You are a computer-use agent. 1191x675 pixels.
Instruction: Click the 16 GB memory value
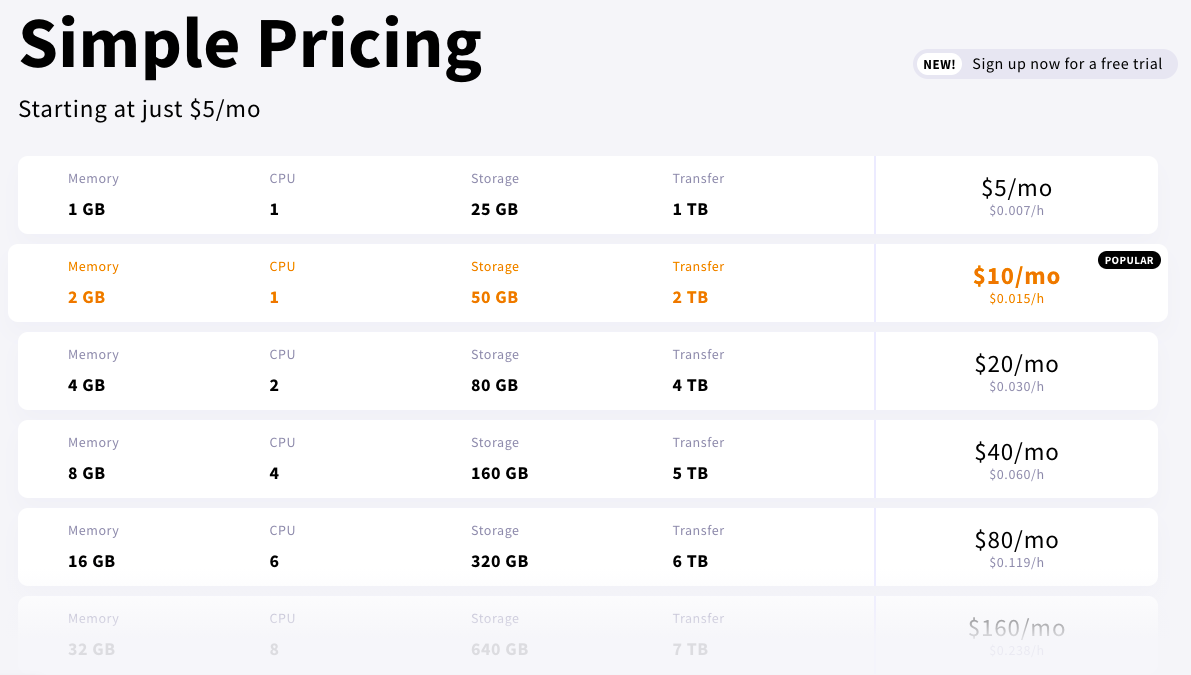(x=91, y=562)
